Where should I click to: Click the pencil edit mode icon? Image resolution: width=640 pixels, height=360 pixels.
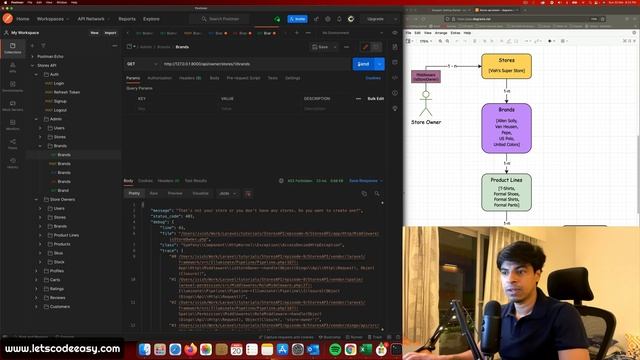click(365, 47)
